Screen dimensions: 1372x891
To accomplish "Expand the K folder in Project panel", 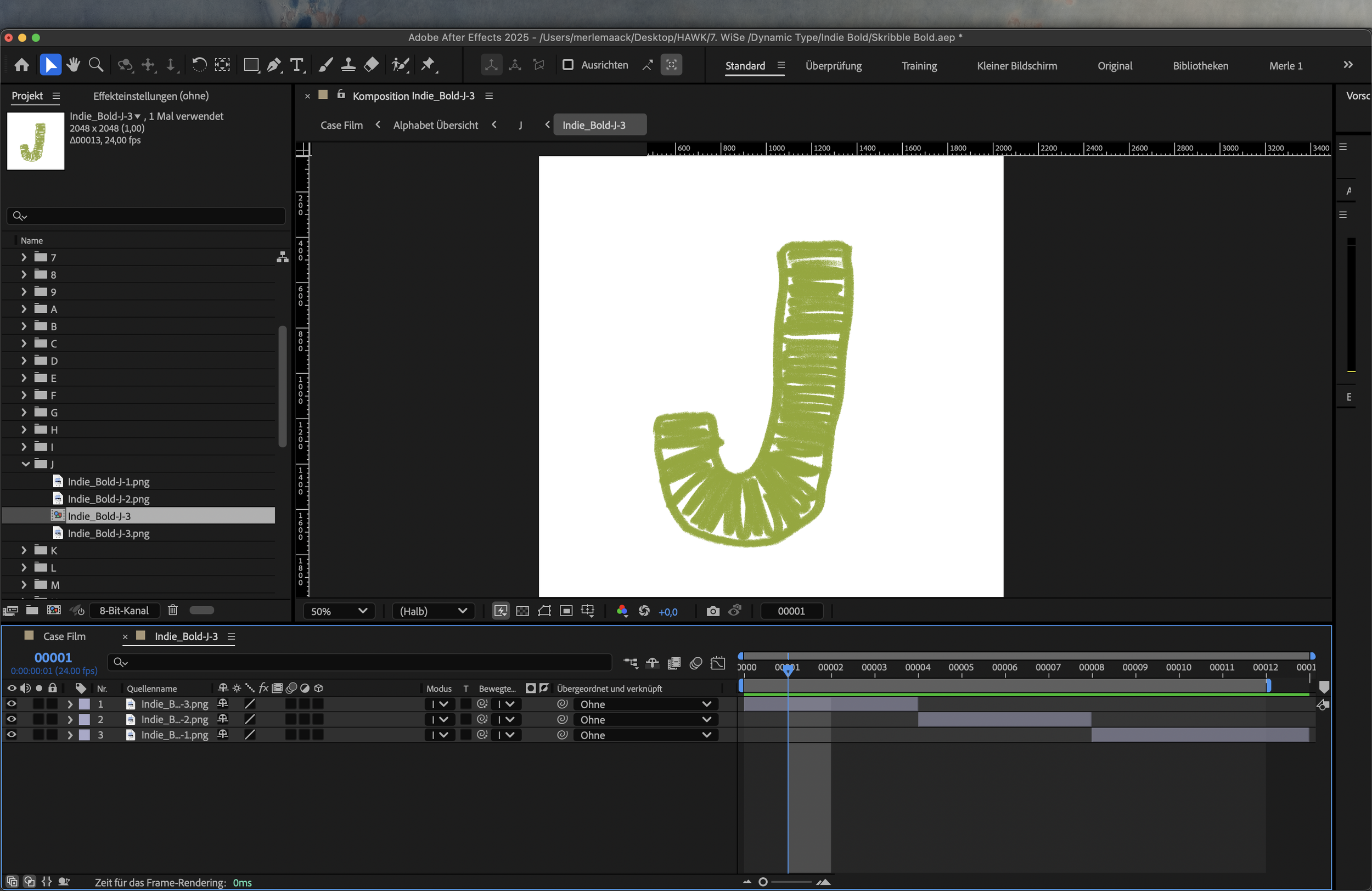I will [x=24, y=550].
